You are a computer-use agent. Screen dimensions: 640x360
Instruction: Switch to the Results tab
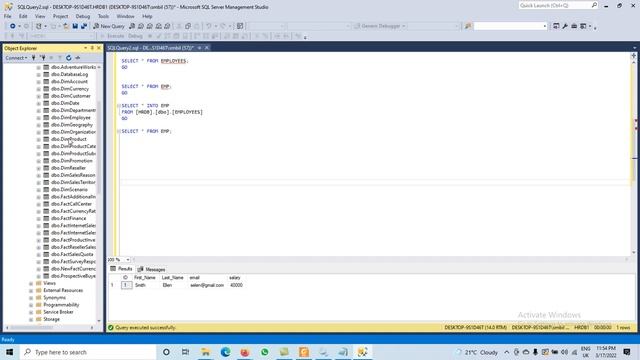click(121, 269)
